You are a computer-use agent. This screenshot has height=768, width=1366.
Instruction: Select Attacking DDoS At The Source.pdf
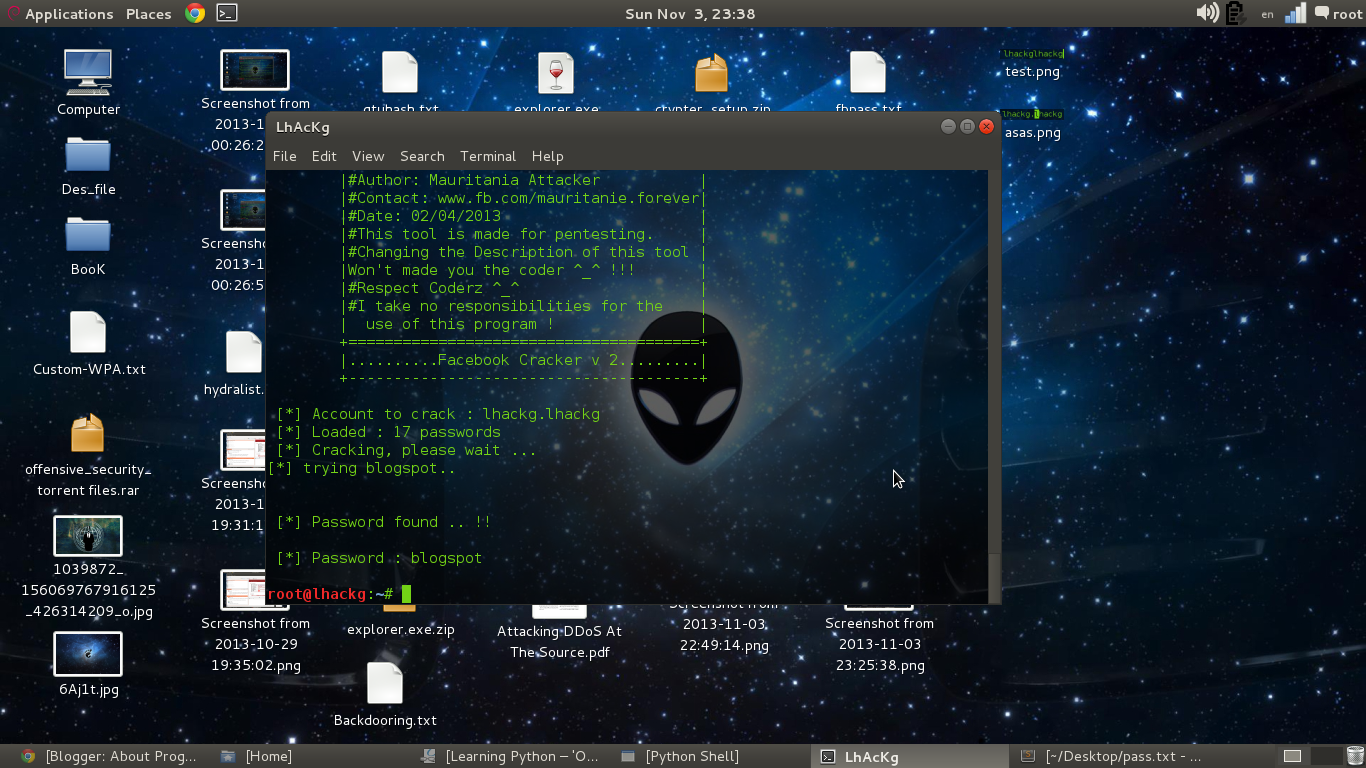coord(559,642)
